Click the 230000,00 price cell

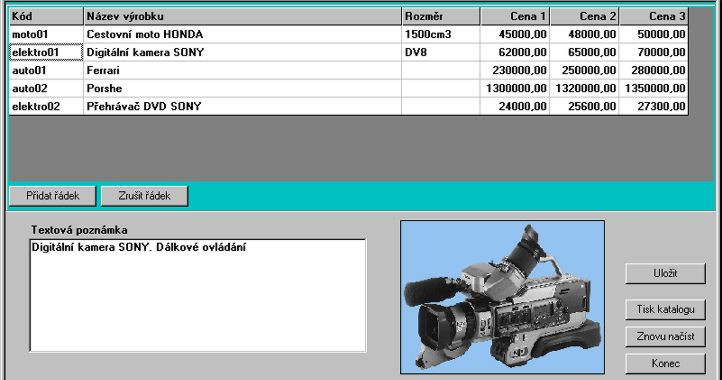(x=515, y=70)
